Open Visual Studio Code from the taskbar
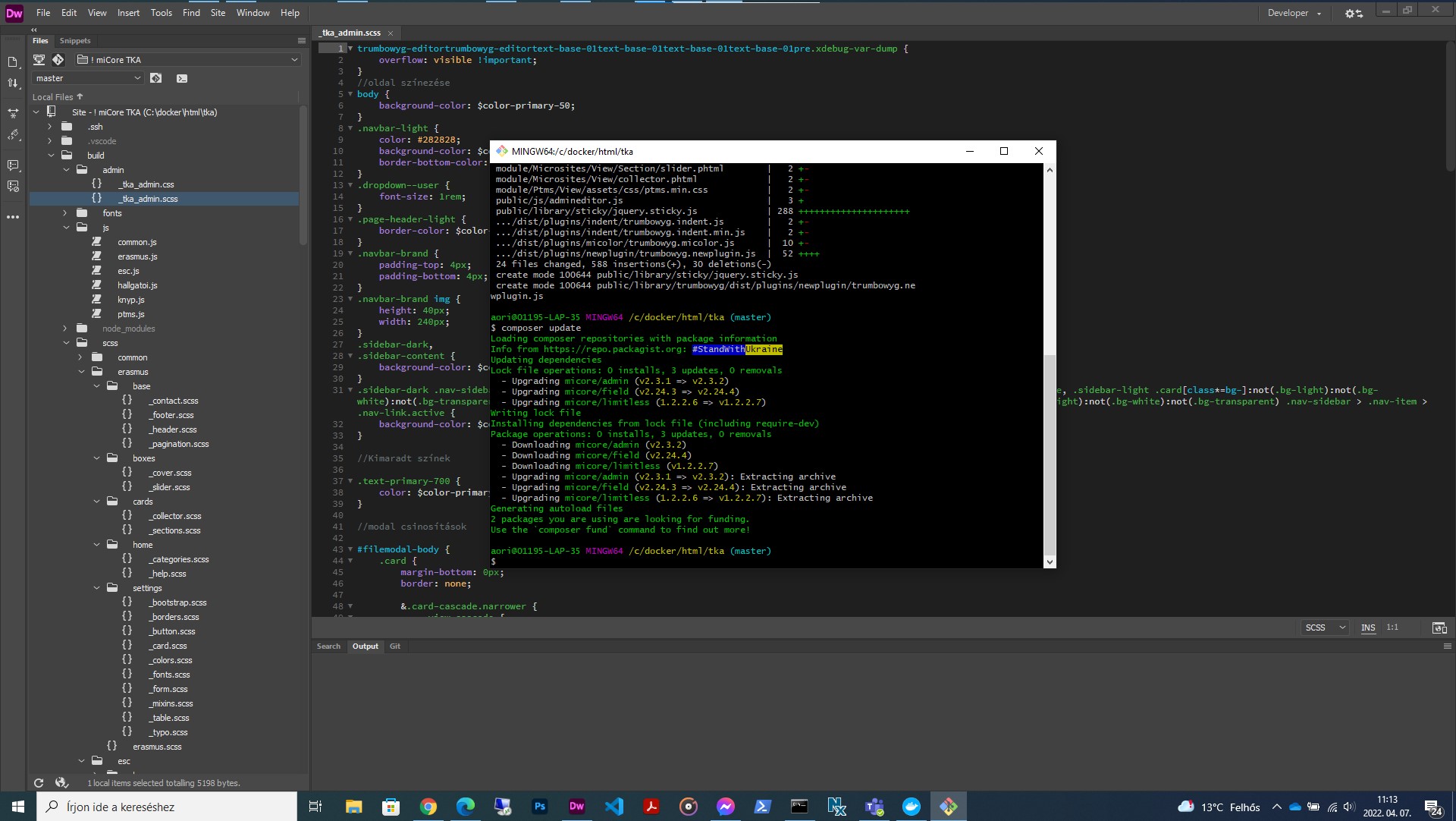The width and height of the screenshot is (1456, 821). [614, 807]
